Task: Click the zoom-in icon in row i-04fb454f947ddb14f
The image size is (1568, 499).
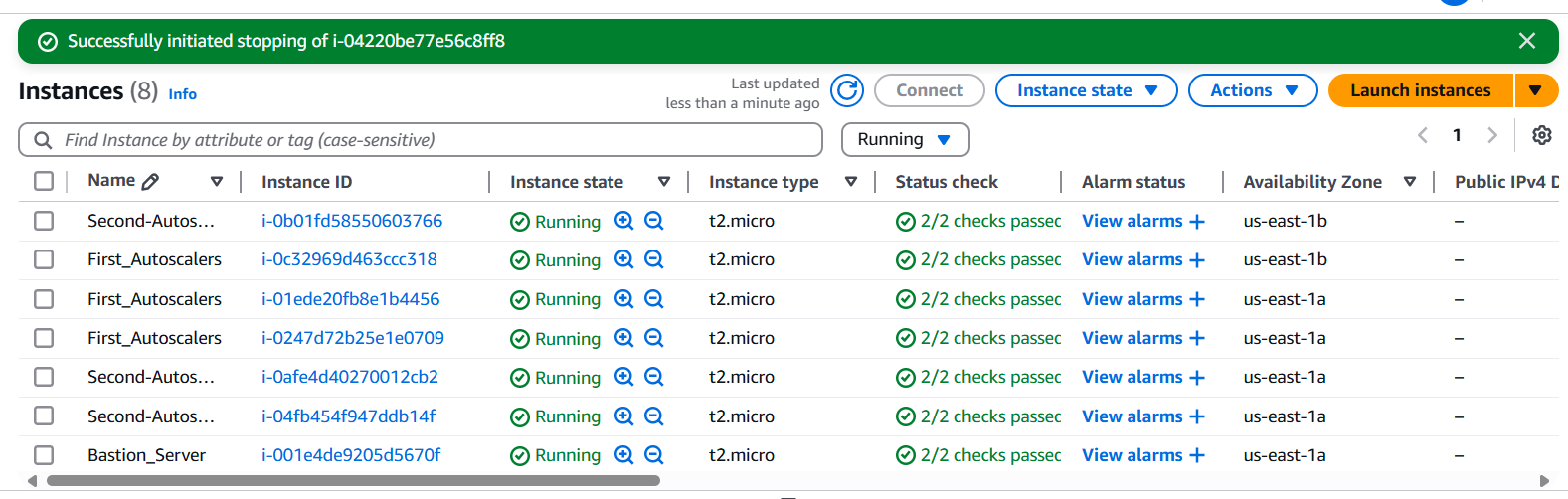Action: coord(624,416)
